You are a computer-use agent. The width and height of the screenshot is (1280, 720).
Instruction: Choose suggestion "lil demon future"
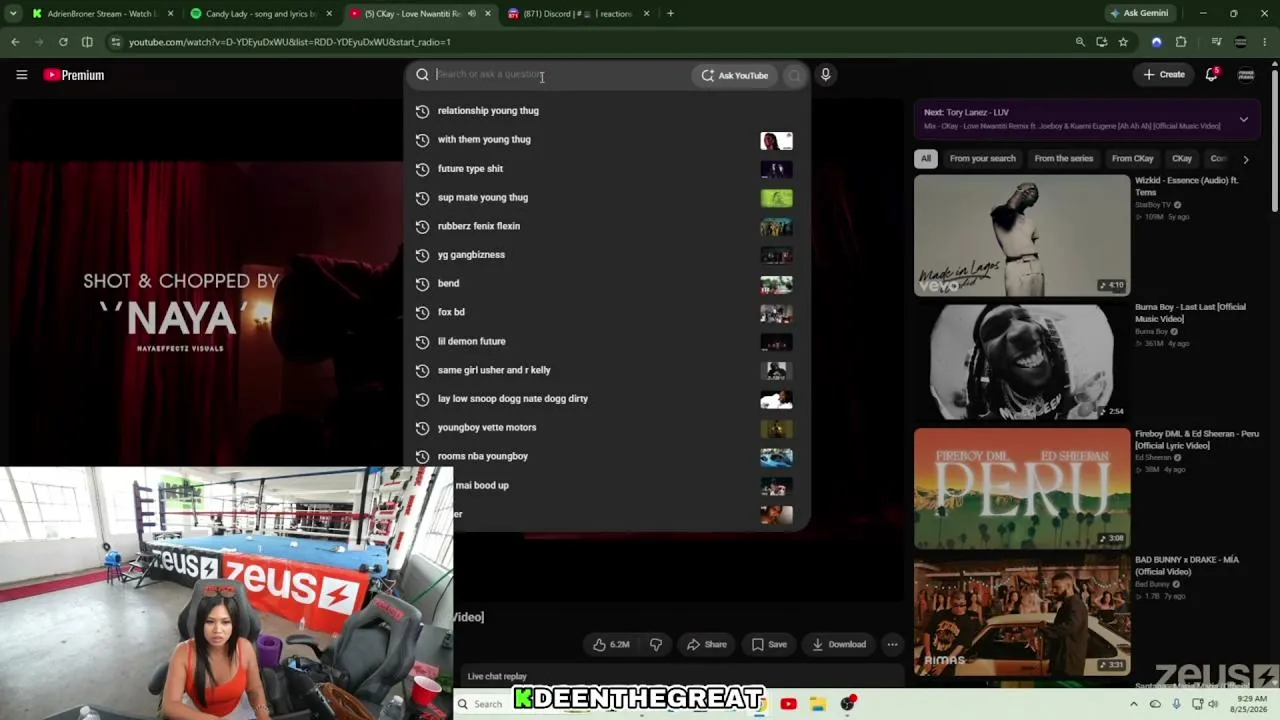click(607, 341)
